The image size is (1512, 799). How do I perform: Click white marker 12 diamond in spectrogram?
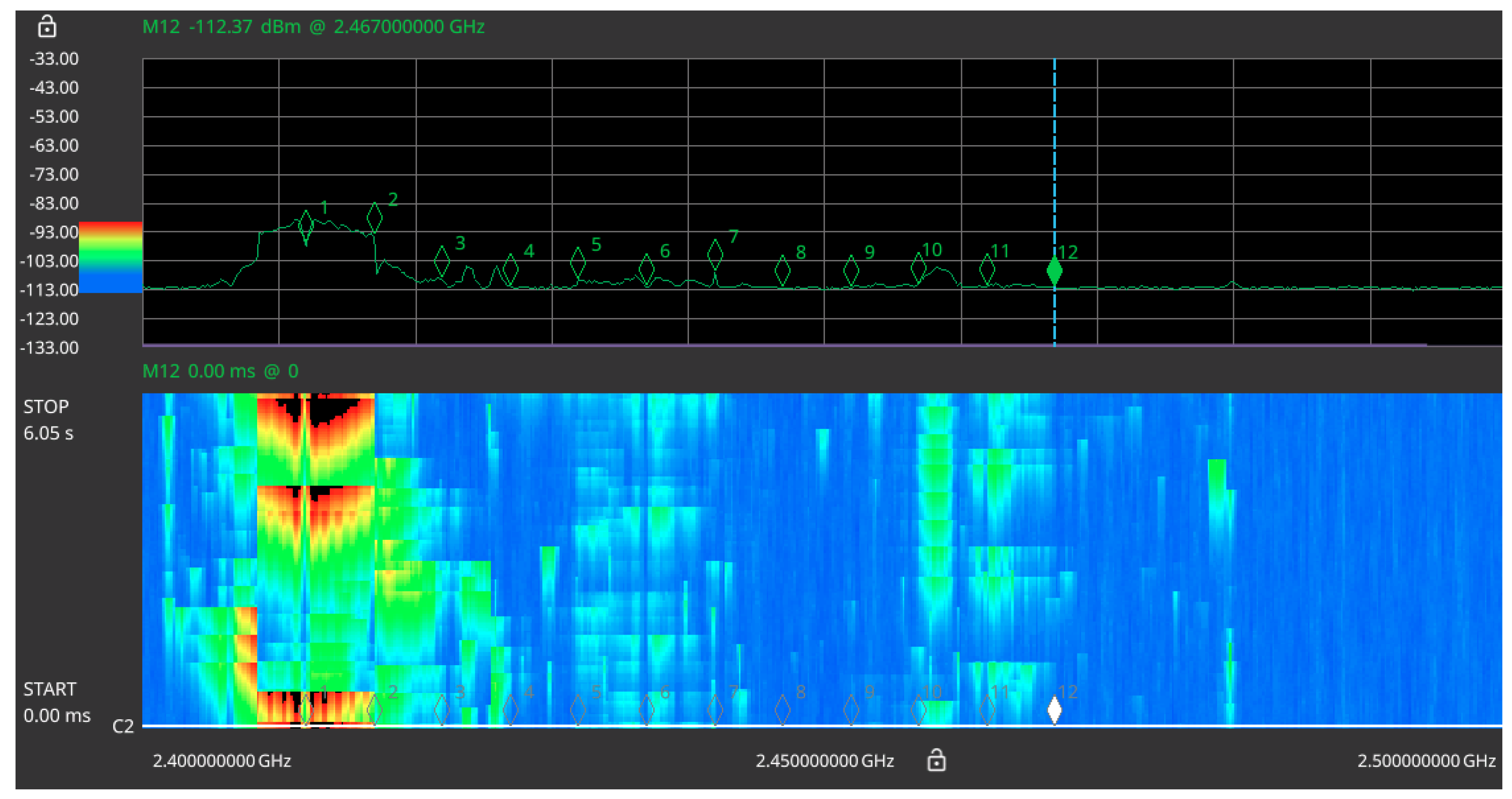(1055, 710)
